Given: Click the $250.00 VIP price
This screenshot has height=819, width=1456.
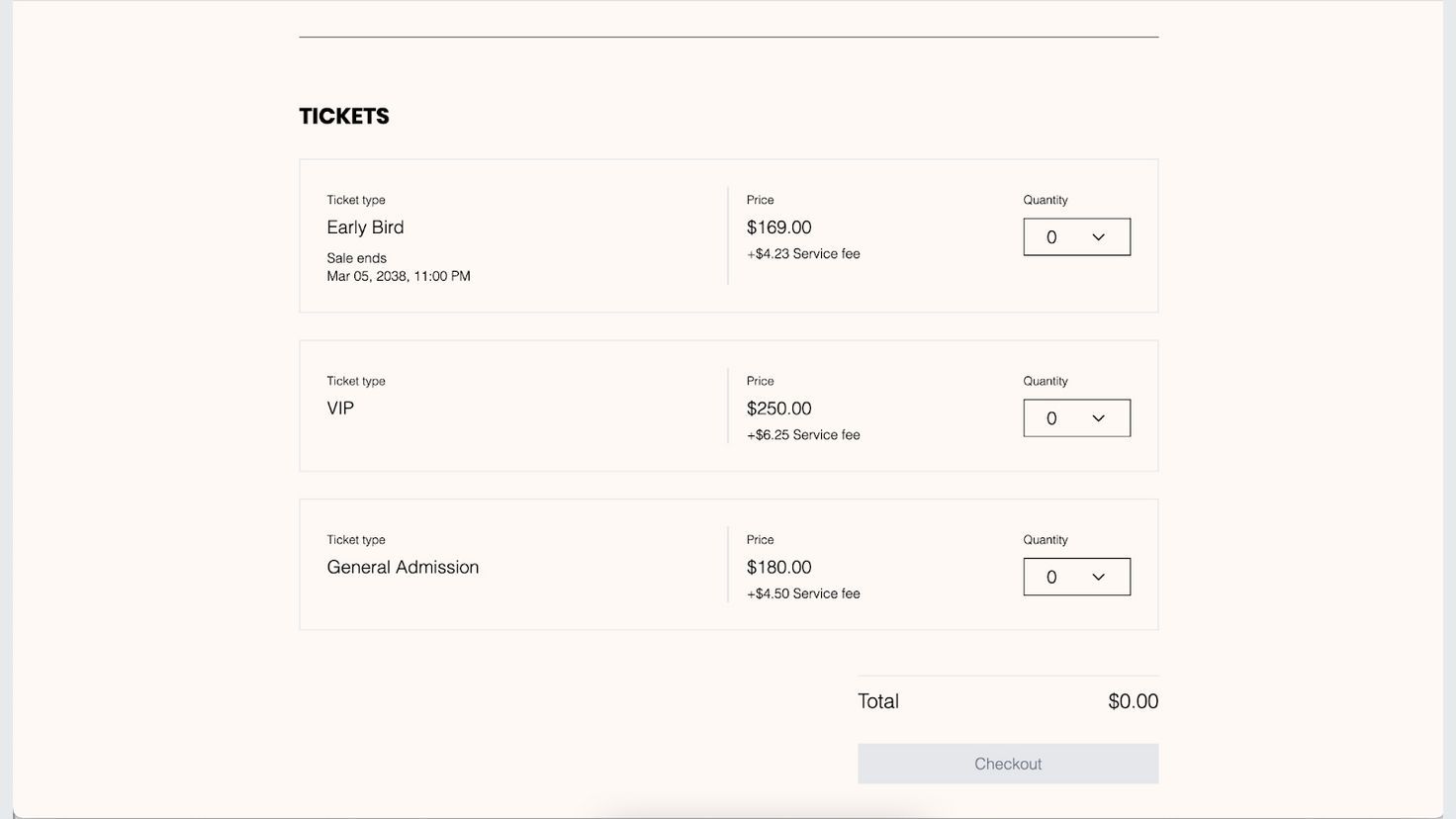Looking at the screenshot, I should [x=778, y=409].
